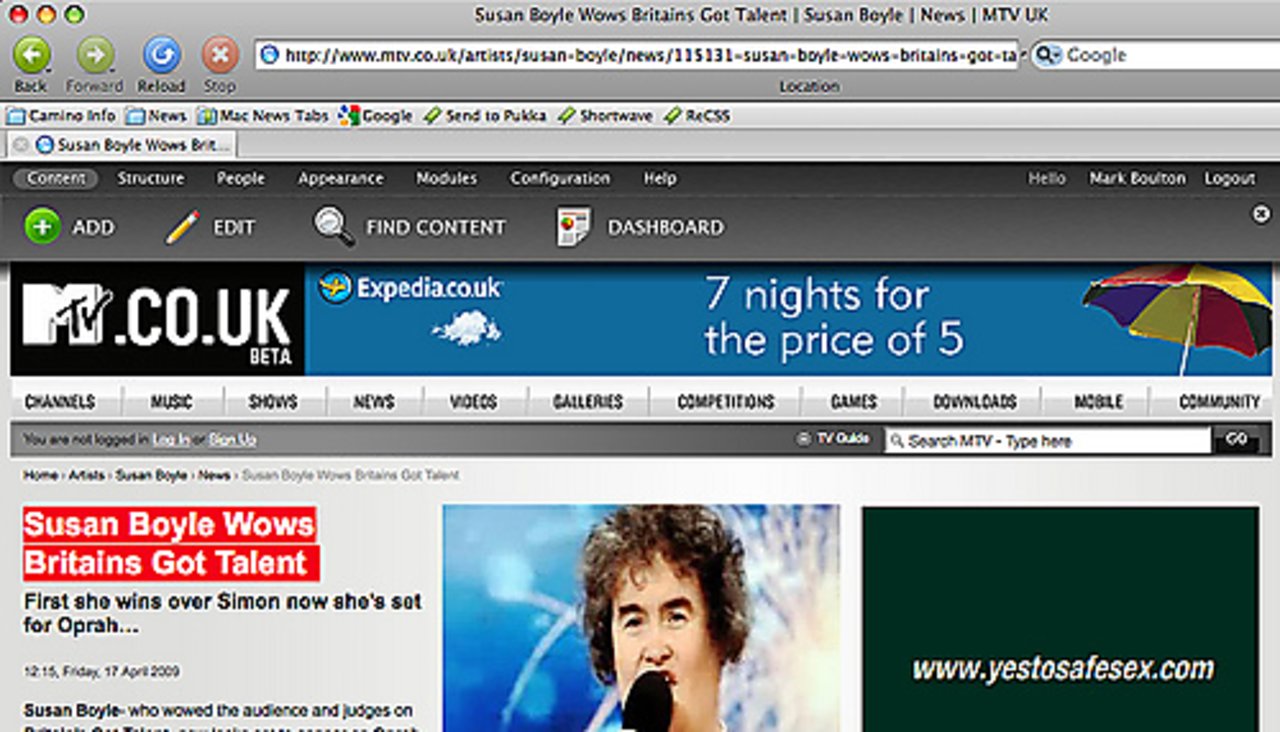1280x732 pixels.
Task: Open the Music navigation item
Action: 171,402
